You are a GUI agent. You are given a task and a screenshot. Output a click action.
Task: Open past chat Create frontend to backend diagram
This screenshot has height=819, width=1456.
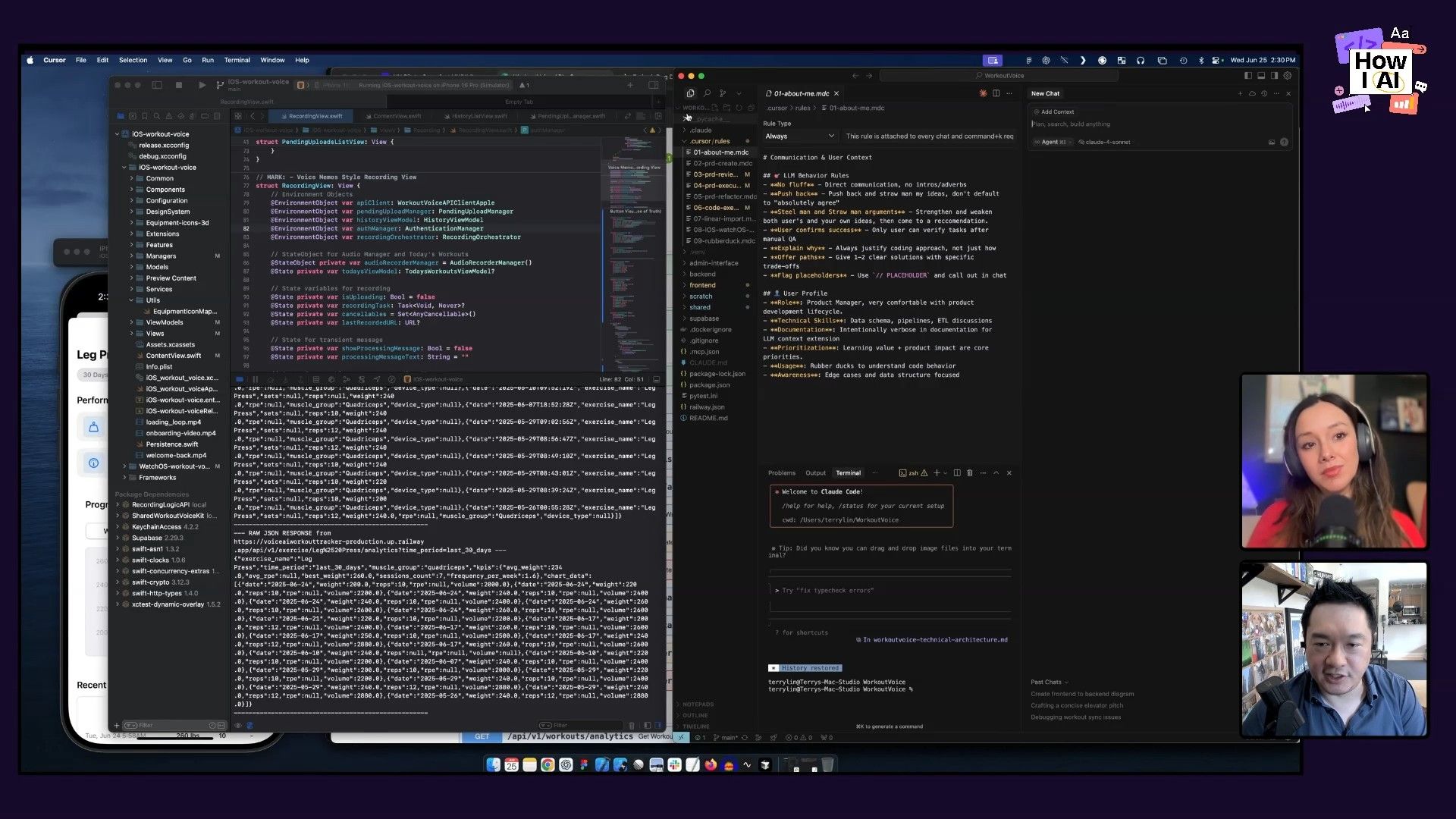point(1082,694)
